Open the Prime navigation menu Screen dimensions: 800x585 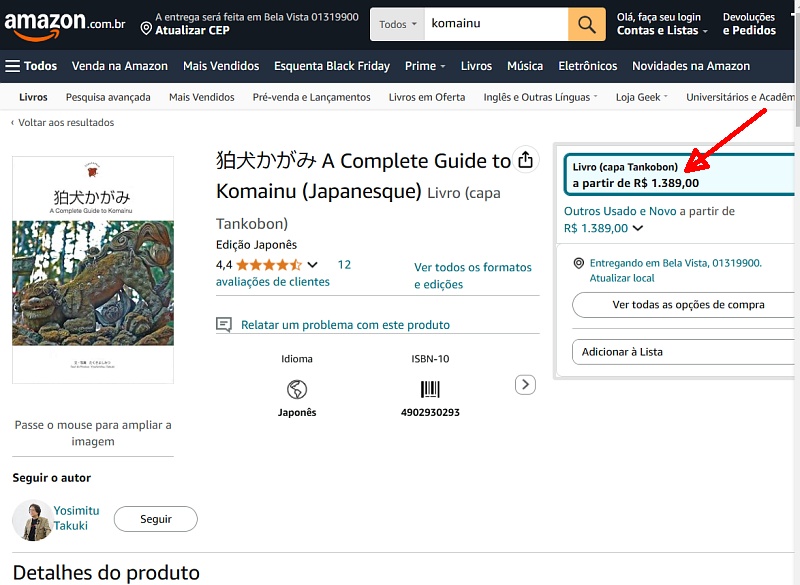(426, 66)
